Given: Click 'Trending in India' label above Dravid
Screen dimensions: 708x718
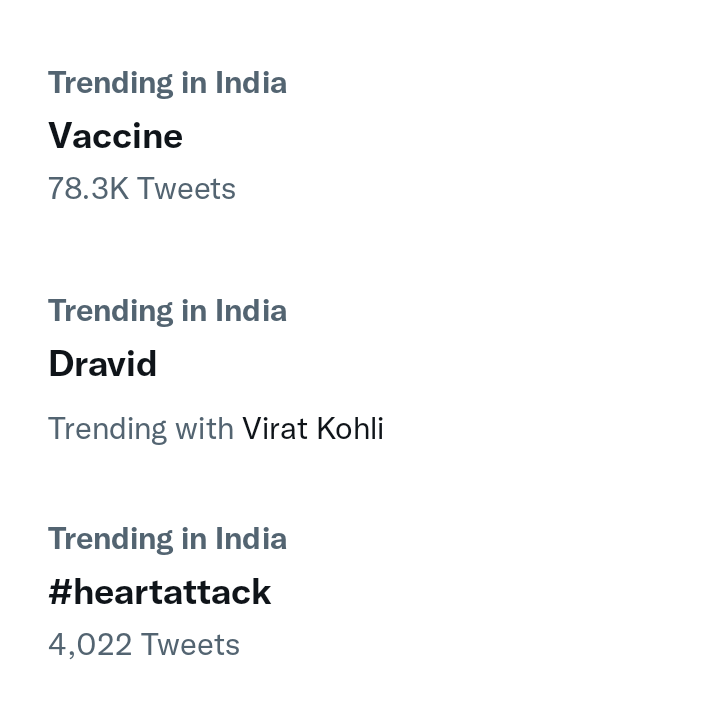Looking at the screenshot, I should point(168,311).
